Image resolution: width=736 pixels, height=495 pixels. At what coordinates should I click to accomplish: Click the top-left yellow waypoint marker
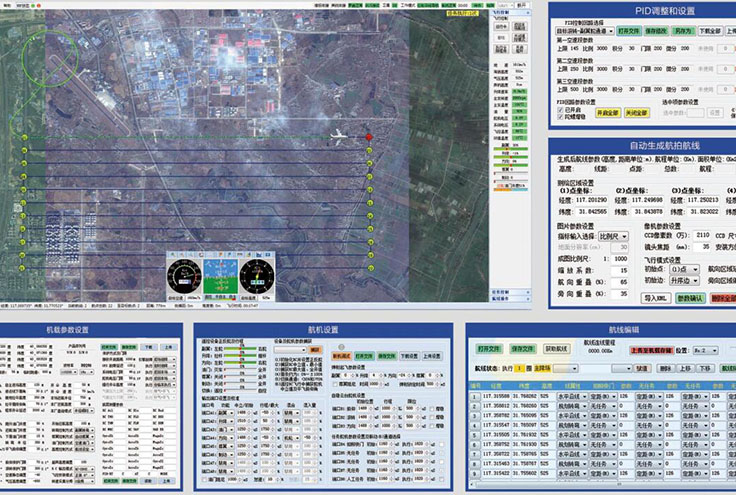coord(24,137)
